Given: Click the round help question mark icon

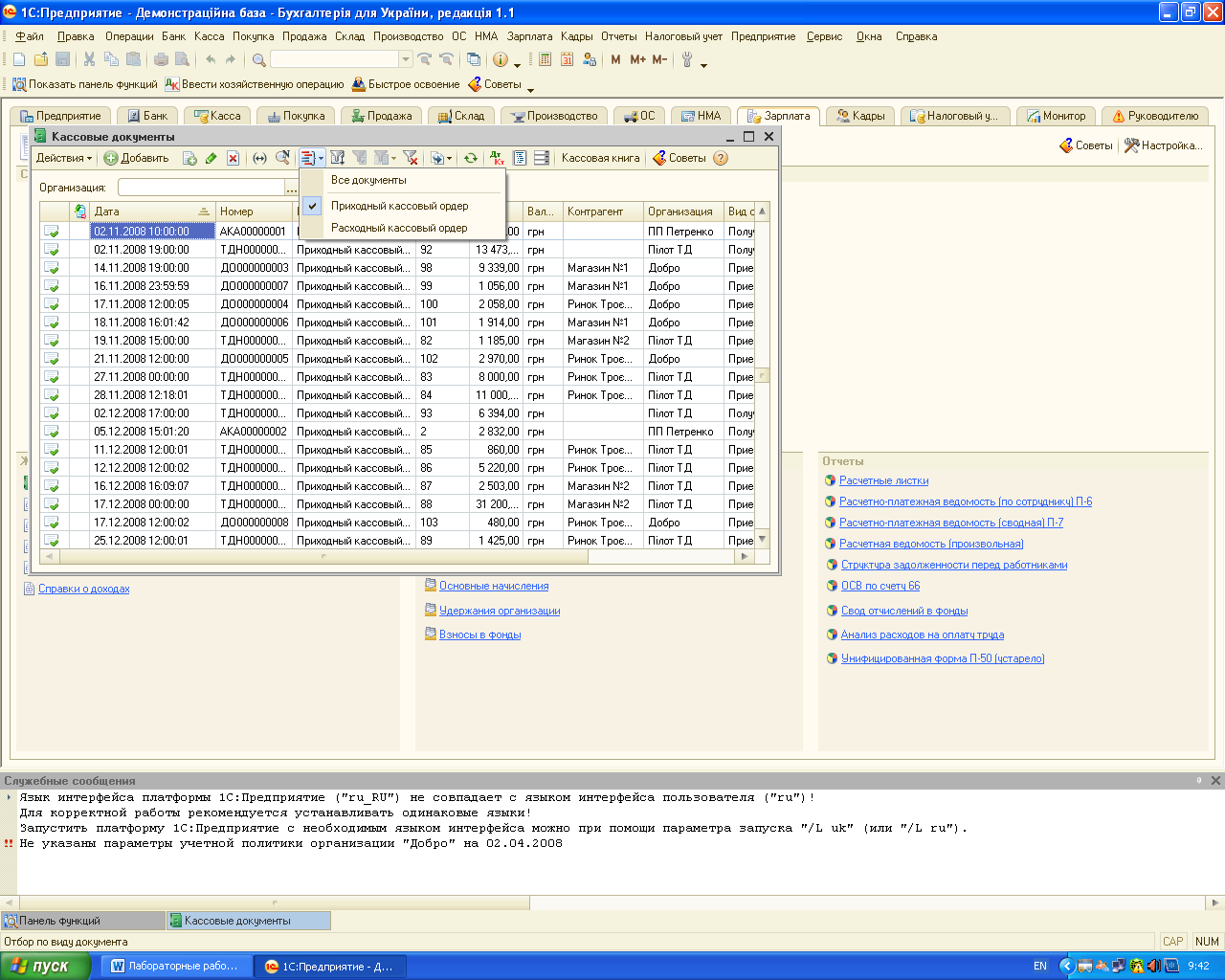Looking at the screenshot, I should [721, 158].
